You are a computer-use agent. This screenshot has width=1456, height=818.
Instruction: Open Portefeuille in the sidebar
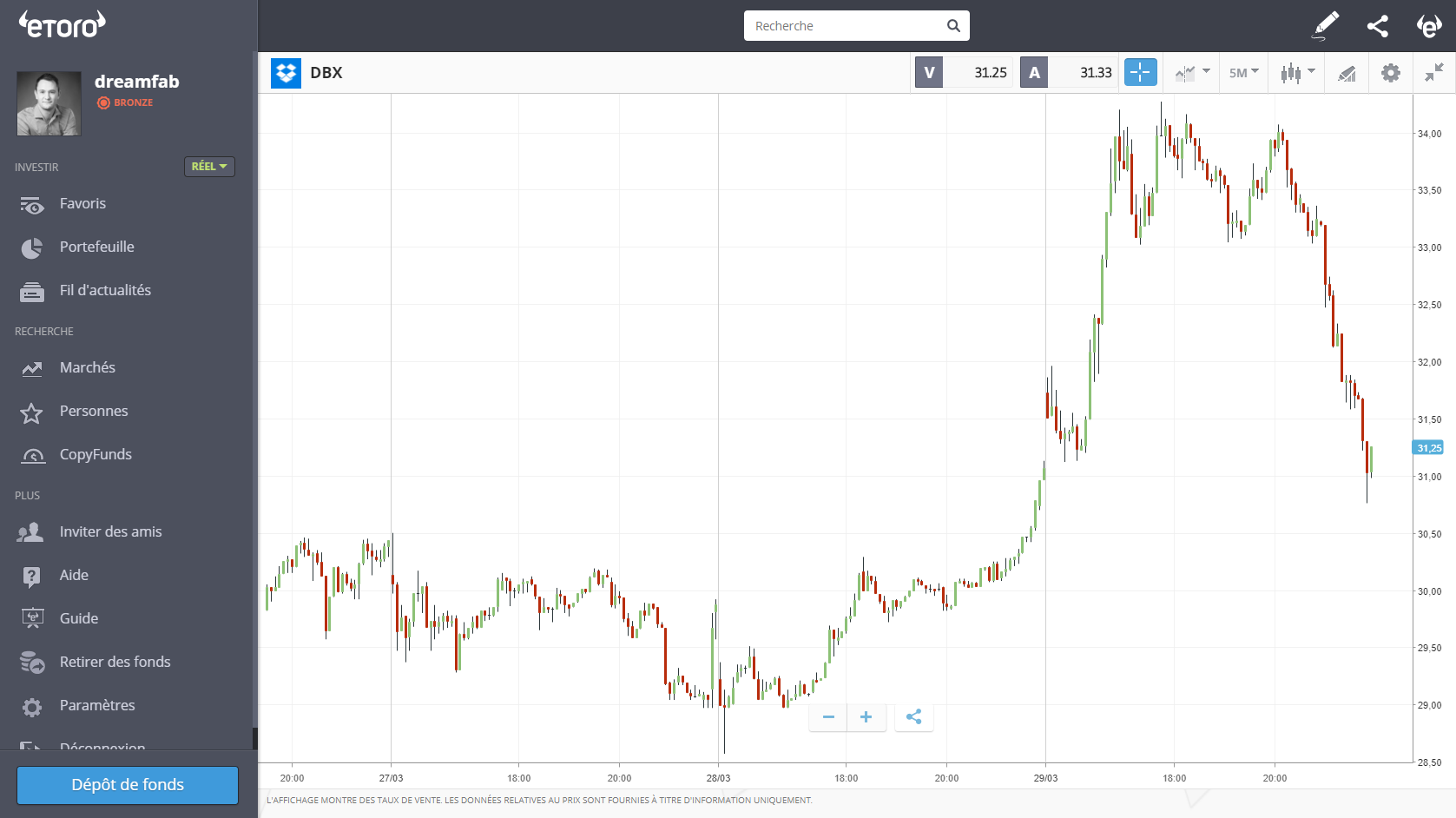click(96, 247)
